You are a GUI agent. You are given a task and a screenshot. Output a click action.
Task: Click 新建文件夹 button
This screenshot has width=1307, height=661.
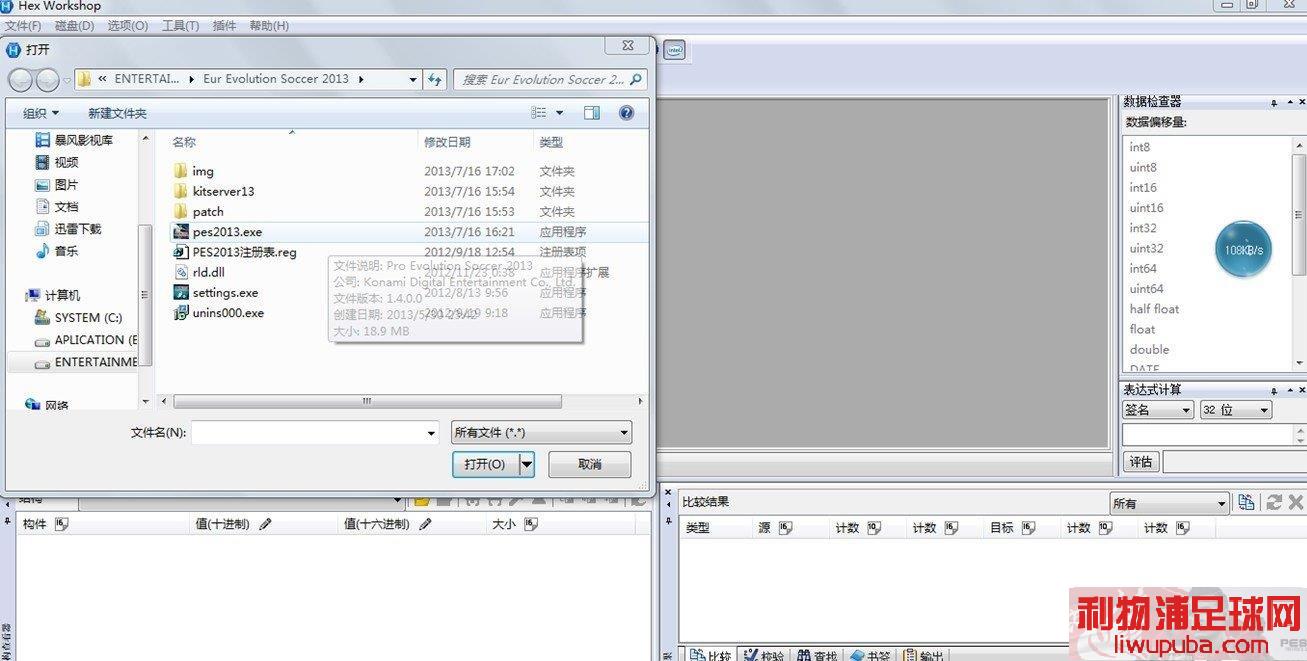[x=117, y=113]
